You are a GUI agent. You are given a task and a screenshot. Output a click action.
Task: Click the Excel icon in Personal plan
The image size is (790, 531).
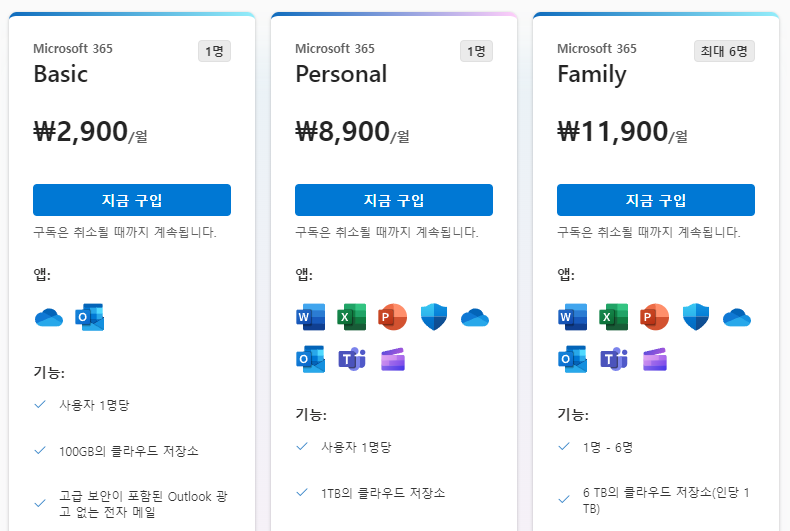[352, 317]
